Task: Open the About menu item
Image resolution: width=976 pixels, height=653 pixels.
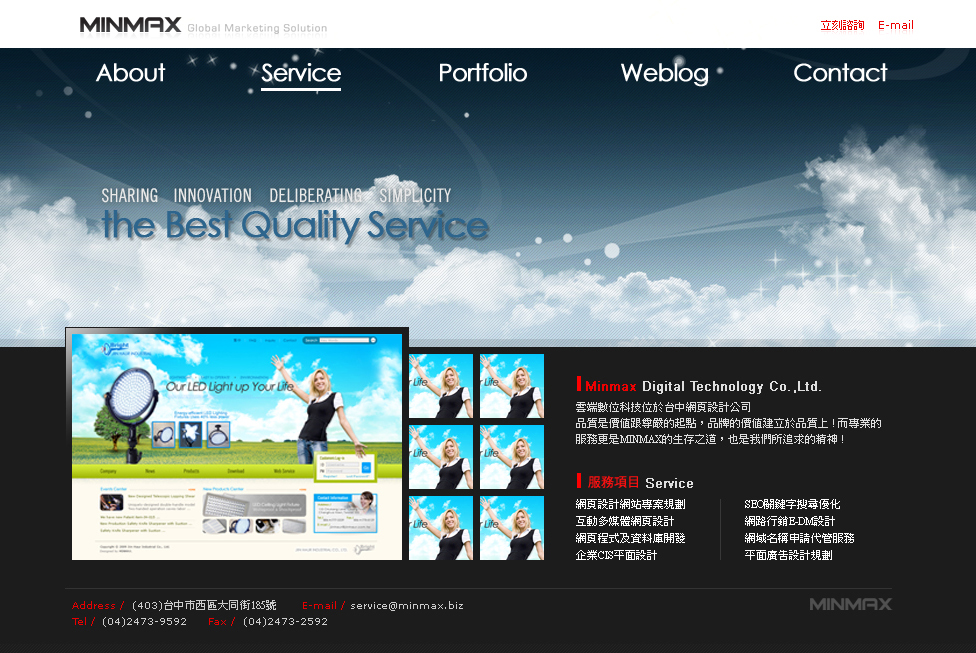Action: pos(130,73)
